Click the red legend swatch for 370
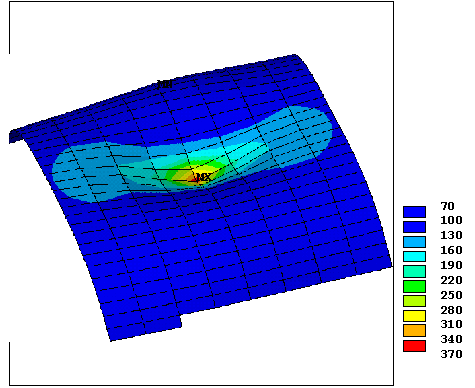 (x=414, y=346)
